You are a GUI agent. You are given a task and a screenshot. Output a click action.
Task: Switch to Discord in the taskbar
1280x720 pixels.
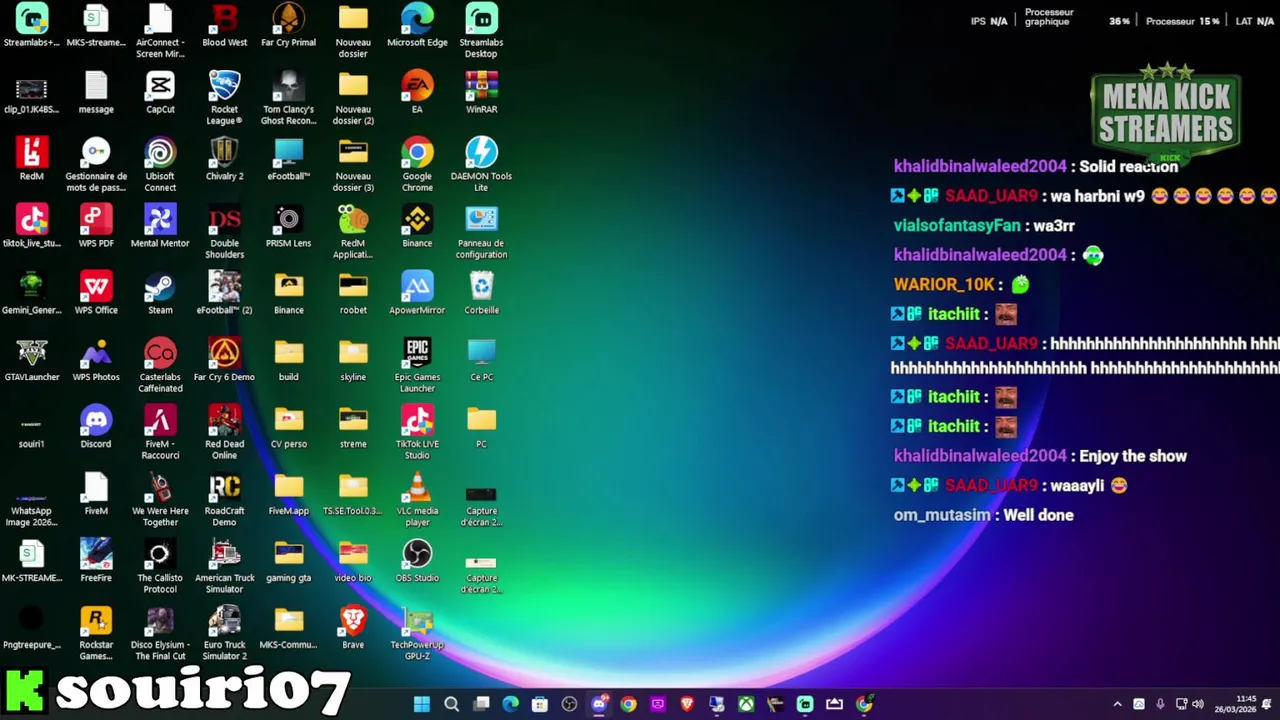[x=599, y=704]
